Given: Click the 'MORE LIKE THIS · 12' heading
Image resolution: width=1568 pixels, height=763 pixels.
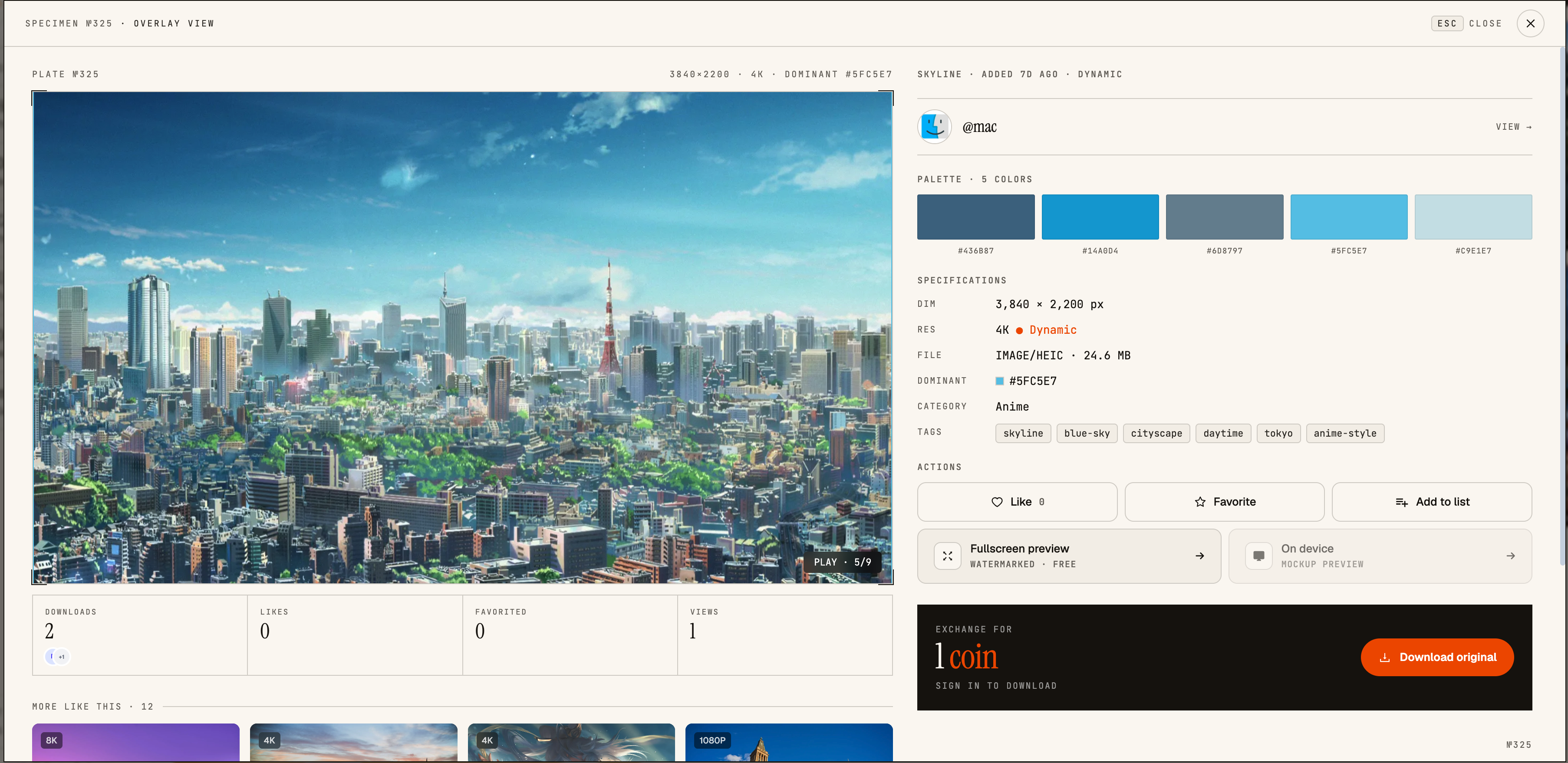Looking at the screenshot, I should (92, 707).
